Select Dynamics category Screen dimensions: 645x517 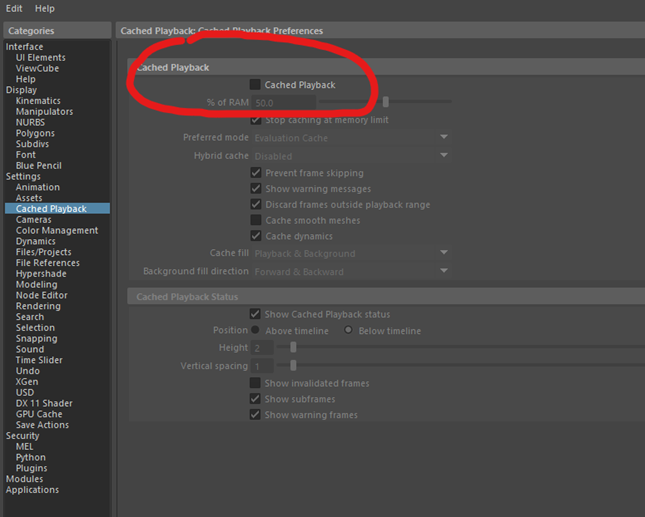point(35,241)
